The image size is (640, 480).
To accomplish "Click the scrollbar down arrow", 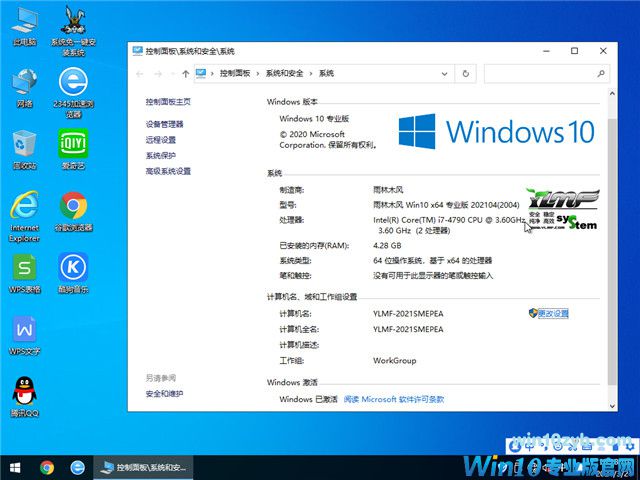I will (x=612, y=406).
